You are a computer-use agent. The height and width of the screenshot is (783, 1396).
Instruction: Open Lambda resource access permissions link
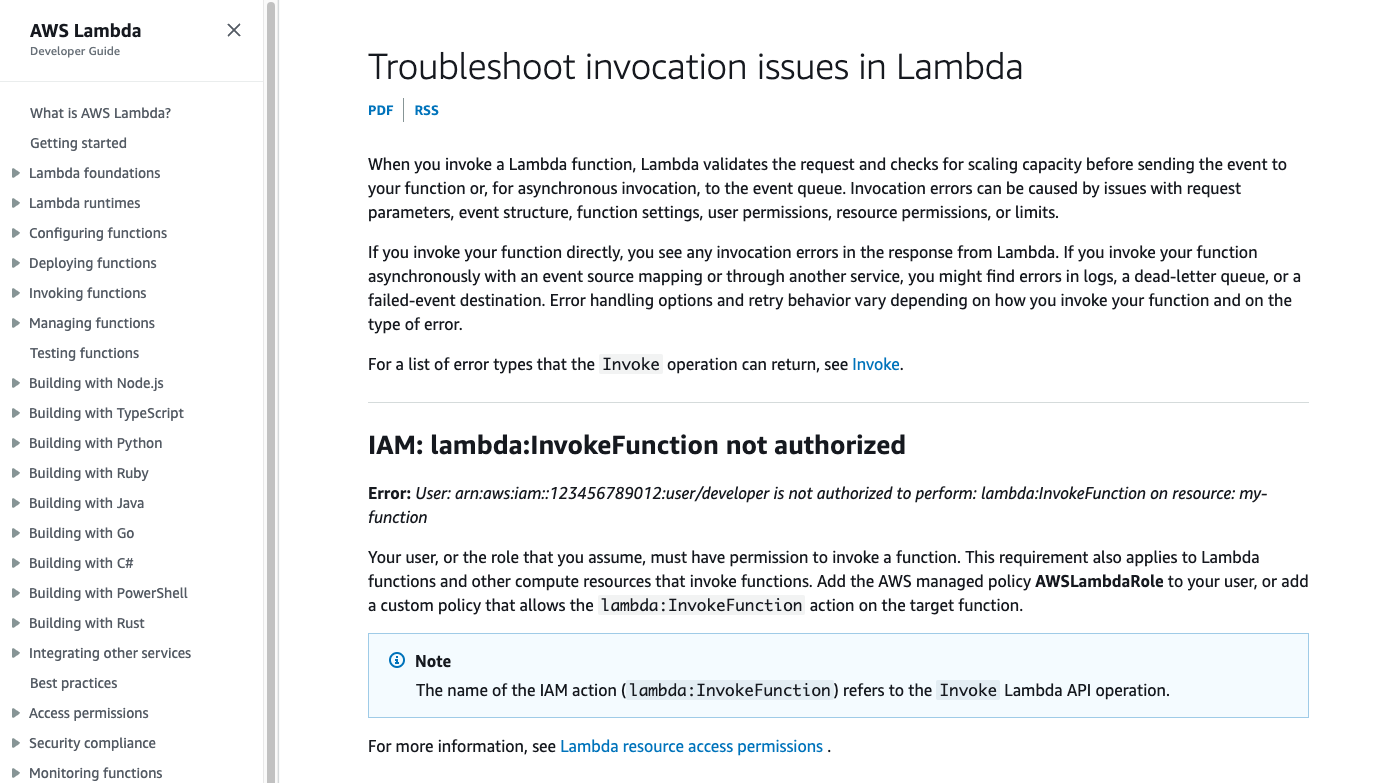coord(691,746)
